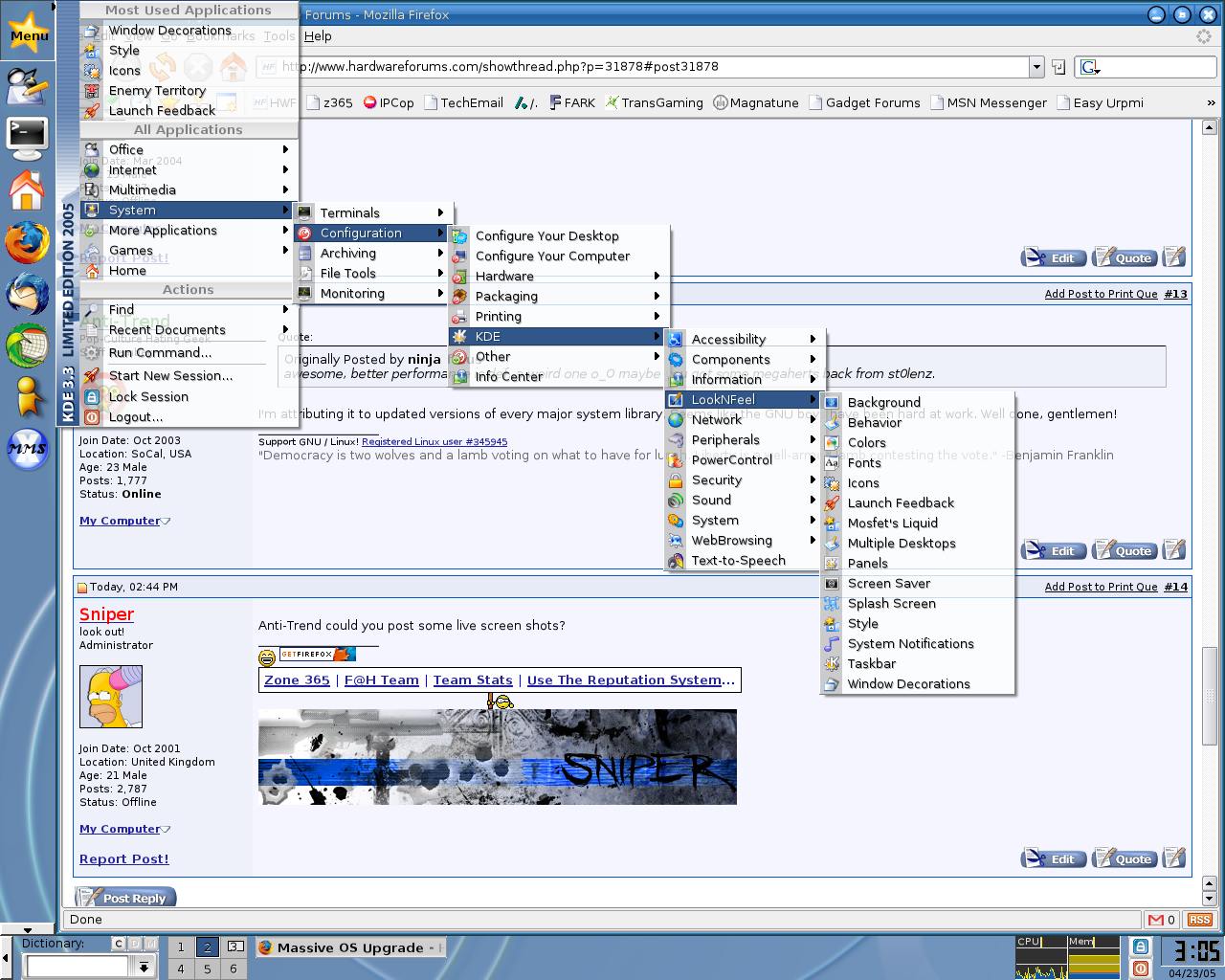This screenshot has width=1225, height=980.
Task: Click the CPU usage monitor graph
Action: (1040, 957)
